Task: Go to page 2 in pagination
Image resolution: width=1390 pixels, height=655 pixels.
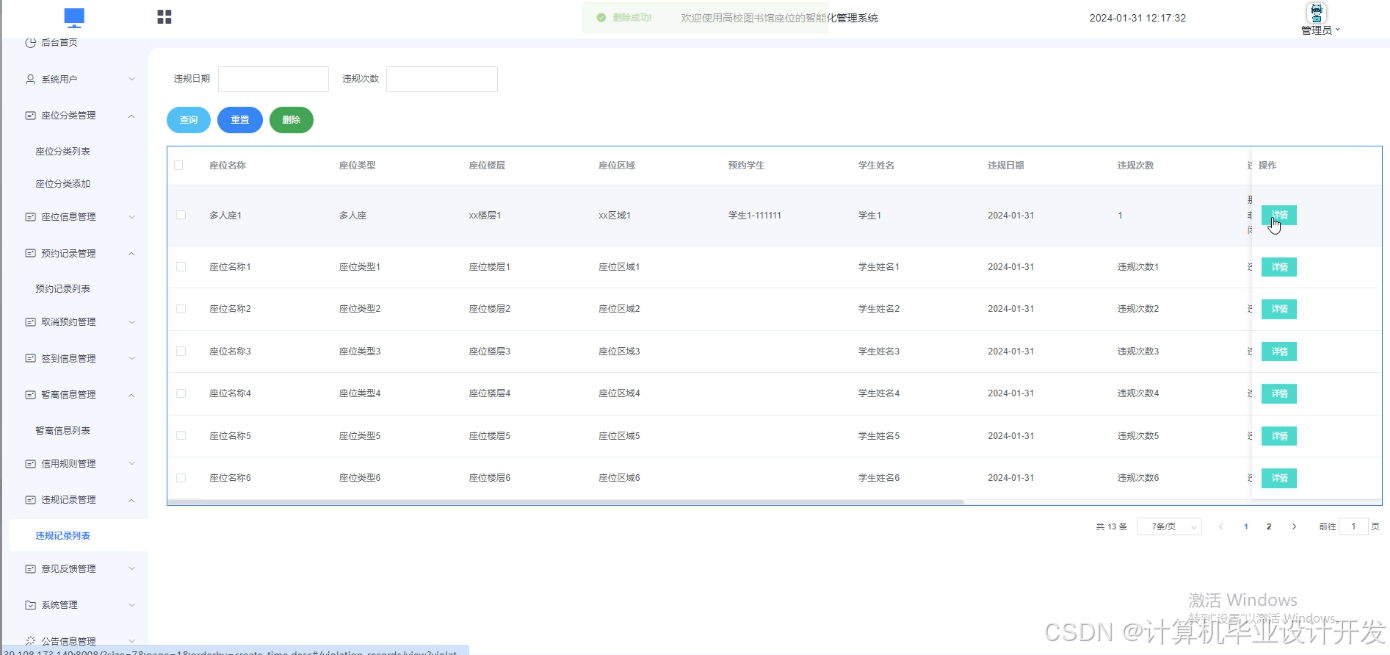Action: (x=1269, y=526)
